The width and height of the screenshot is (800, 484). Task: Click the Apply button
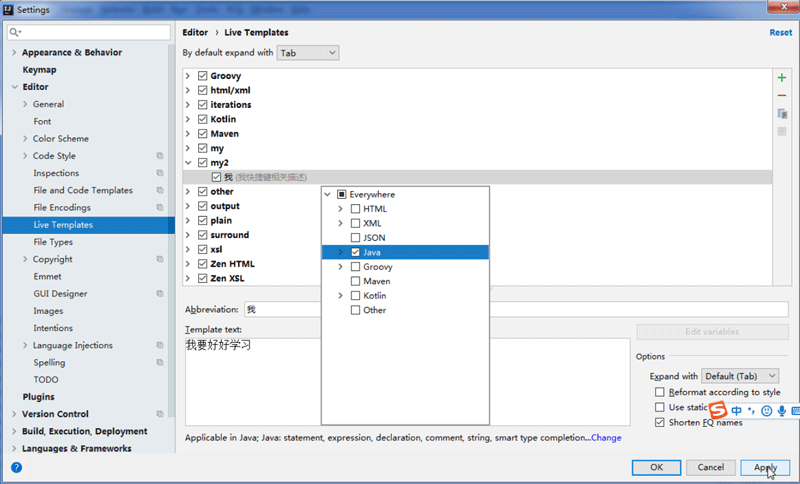[x=765, y=467]
